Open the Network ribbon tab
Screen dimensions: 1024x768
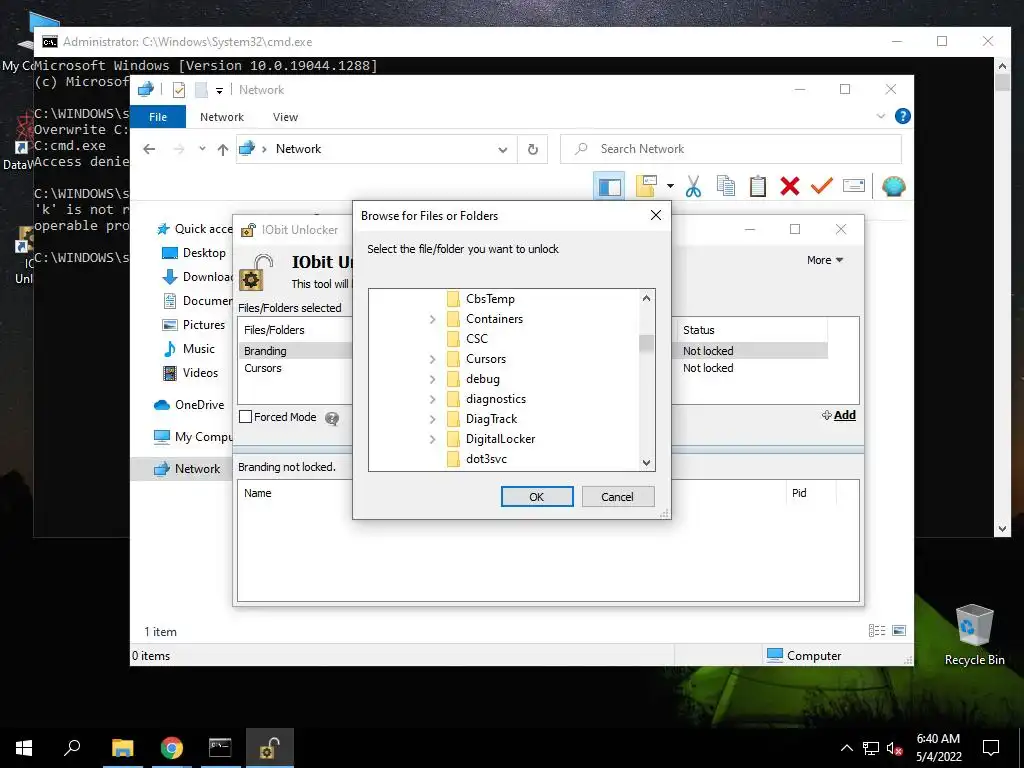(221, 117)
